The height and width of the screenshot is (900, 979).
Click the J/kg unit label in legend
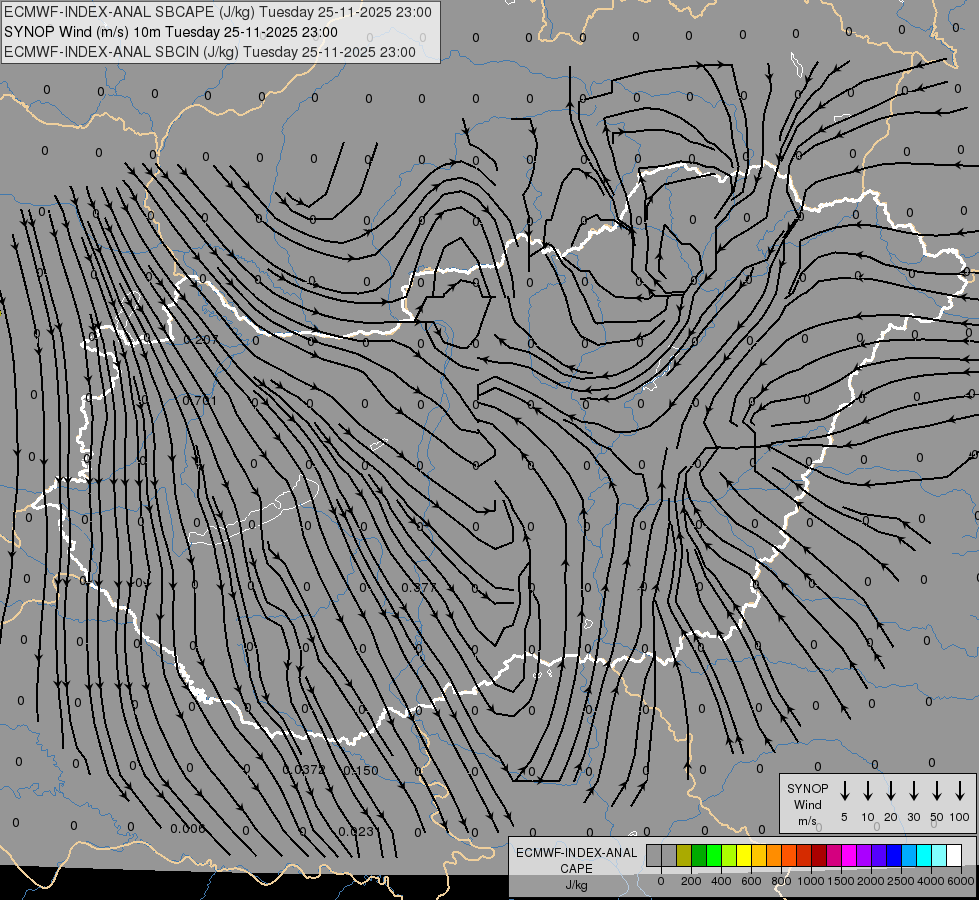coord(576,885)
